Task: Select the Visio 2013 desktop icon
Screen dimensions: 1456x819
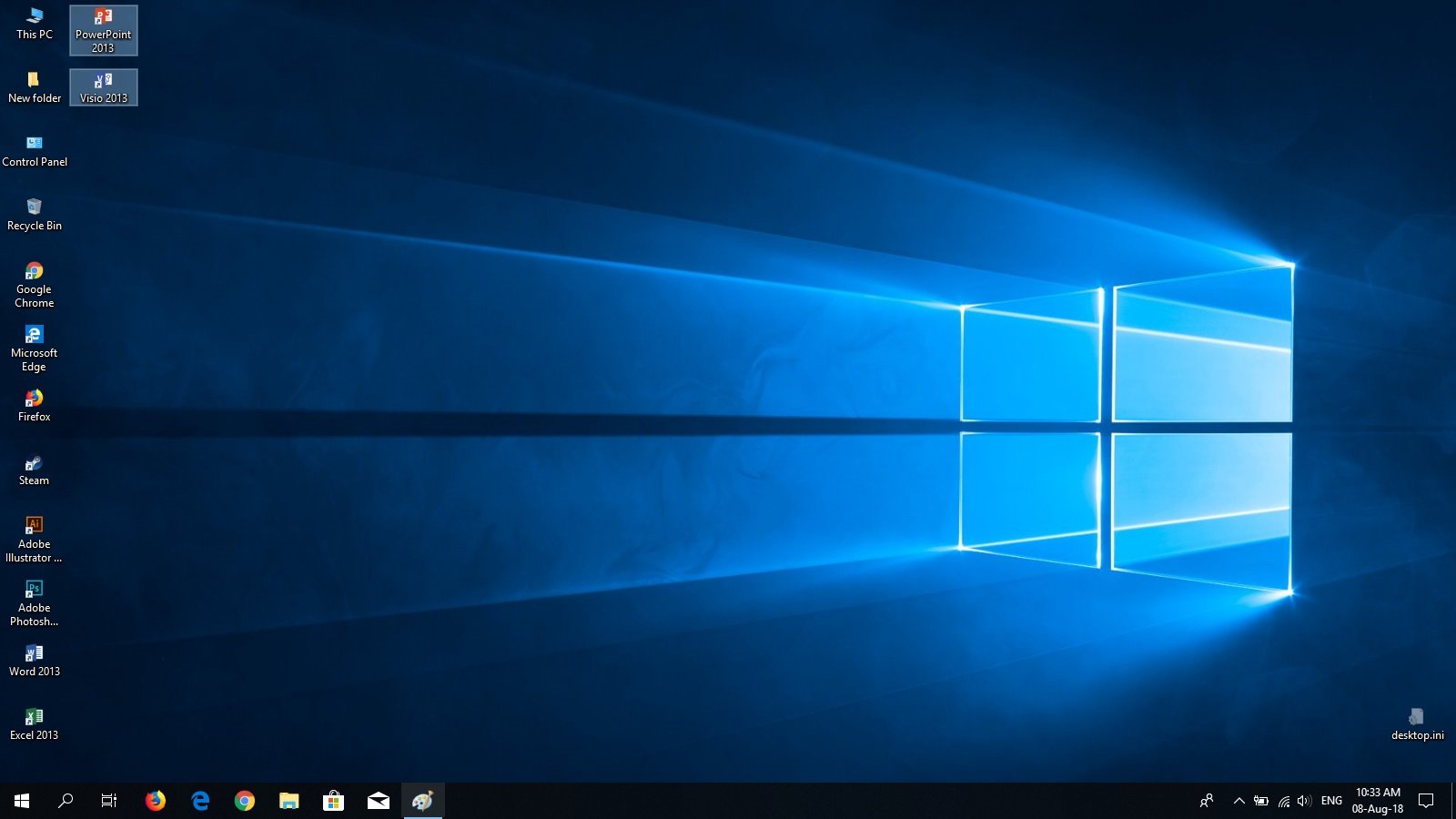Action: 103,87
